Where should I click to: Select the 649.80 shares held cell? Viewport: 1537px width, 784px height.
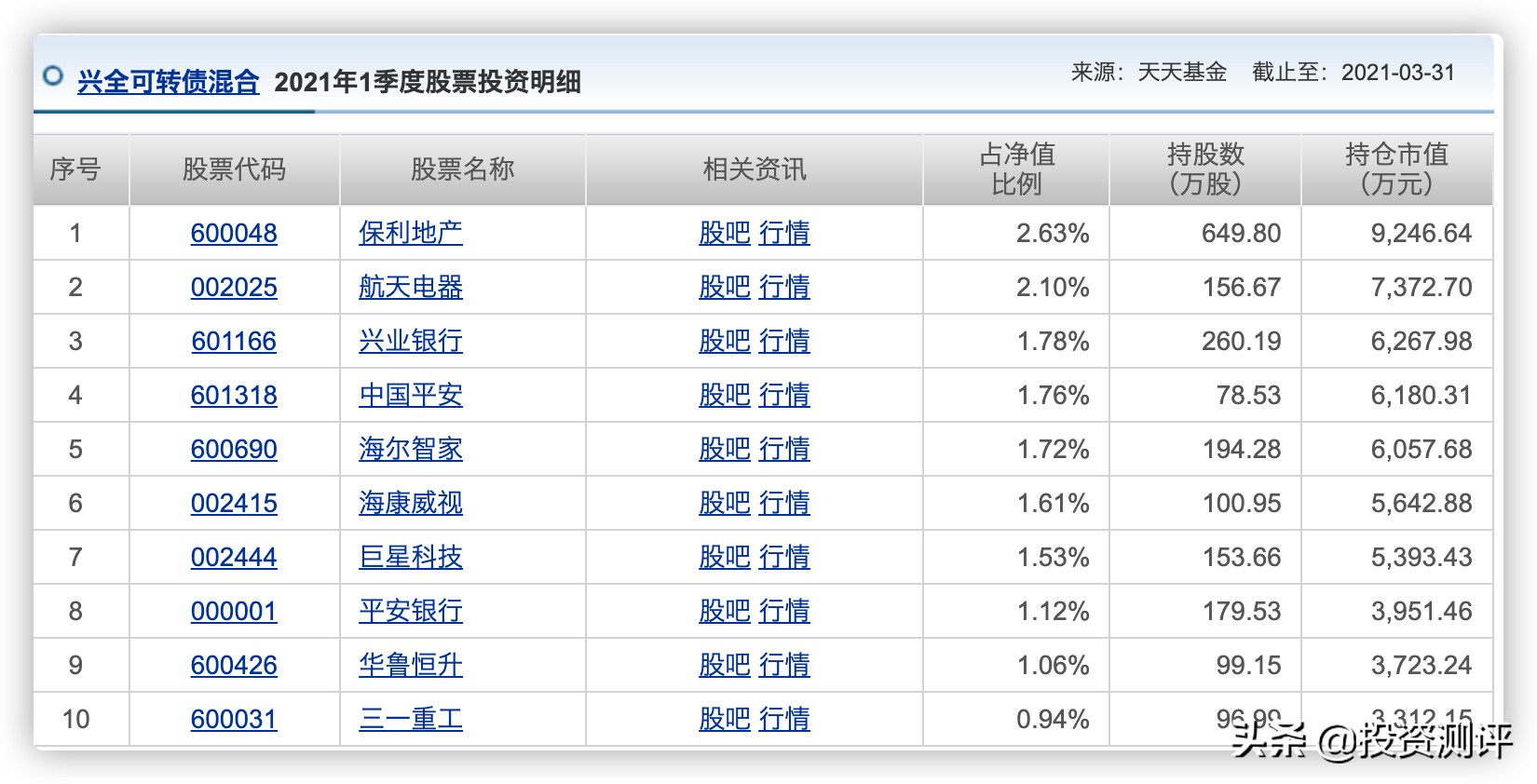coord(1205,233)
